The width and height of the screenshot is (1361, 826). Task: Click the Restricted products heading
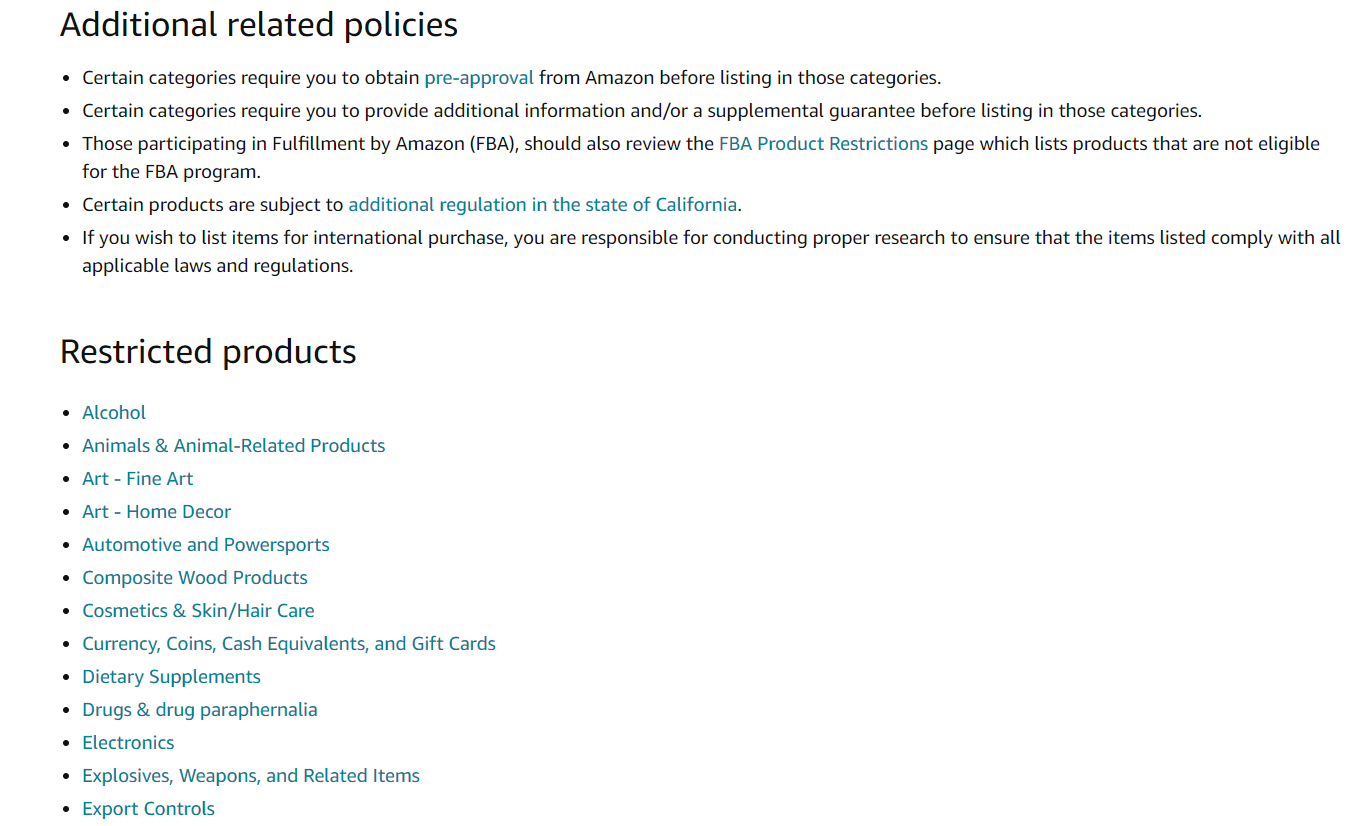click(208, 352)
